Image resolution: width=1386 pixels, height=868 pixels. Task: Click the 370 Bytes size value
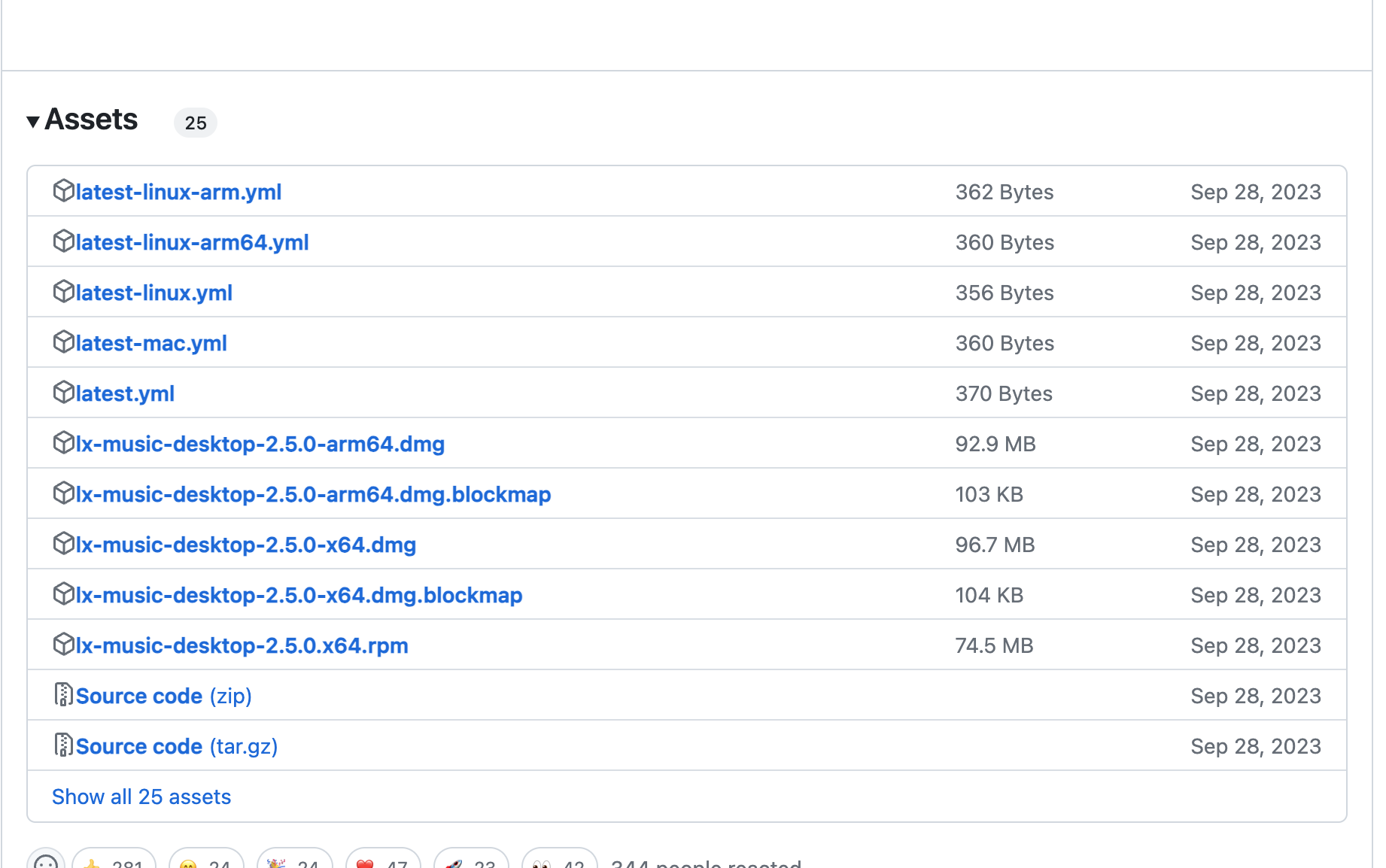(x=1004, y=393)
